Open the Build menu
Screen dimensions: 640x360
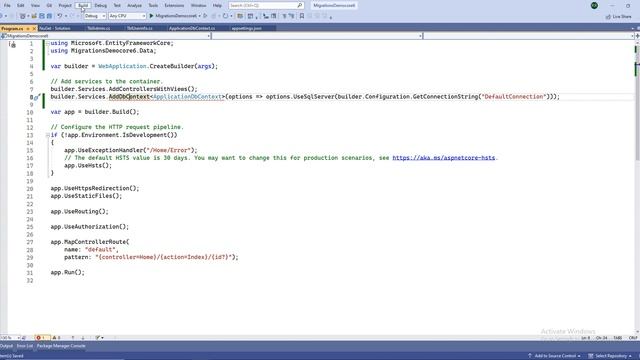[83, 5]
